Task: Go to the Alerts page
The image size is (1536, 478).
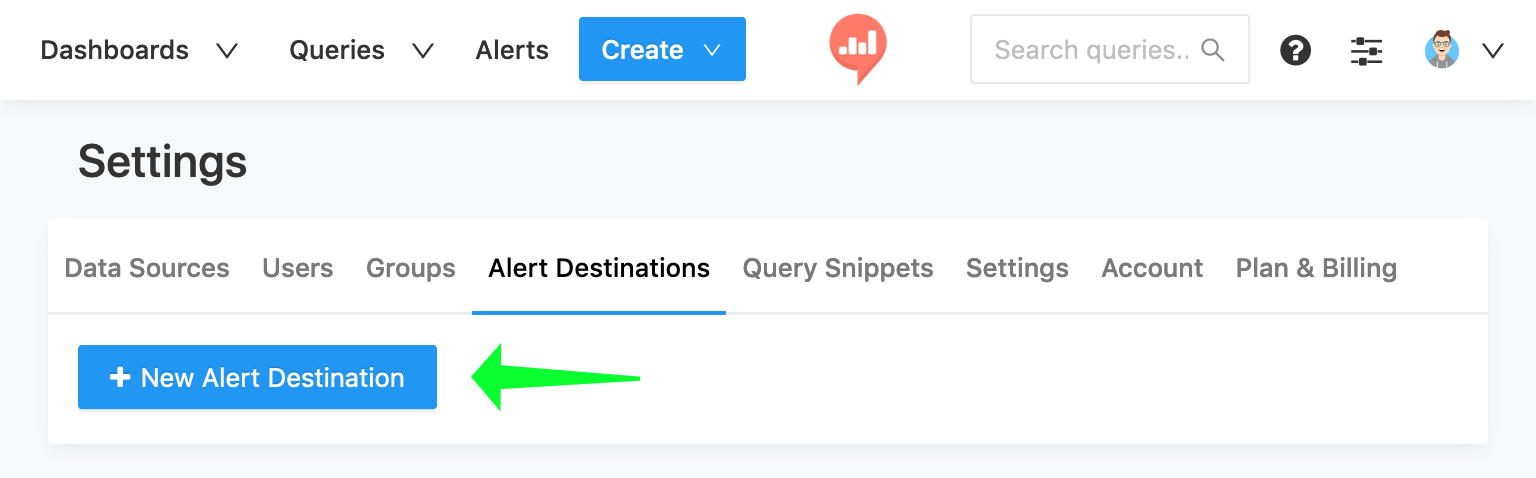Action: (x=512, y=50)
